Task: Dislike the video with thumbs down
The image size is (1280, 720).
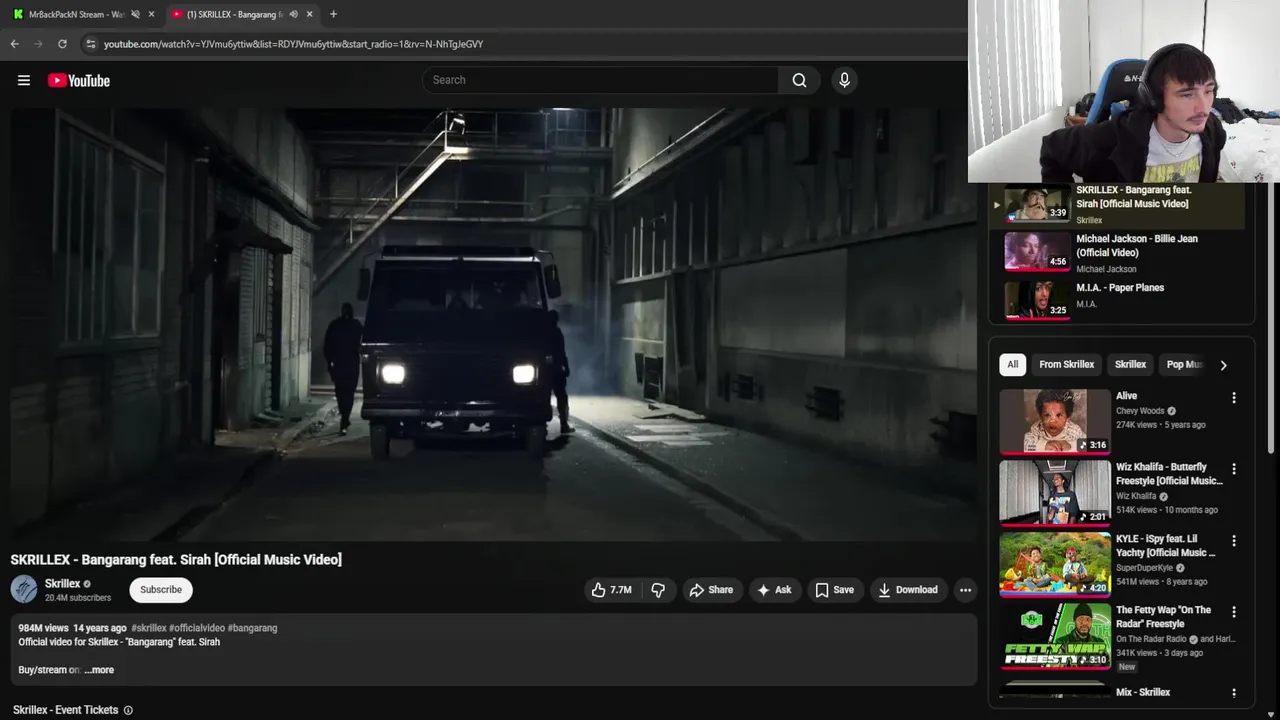Action: tap(658, 590)
